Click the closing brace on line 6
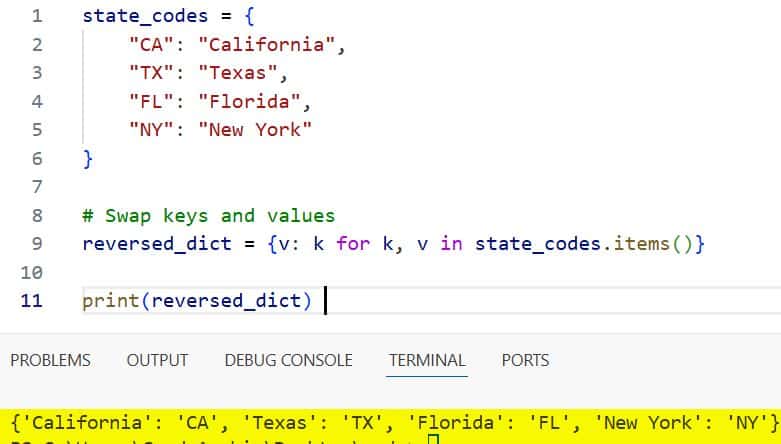This screenshot has height=444, width=781. (87, 159)
